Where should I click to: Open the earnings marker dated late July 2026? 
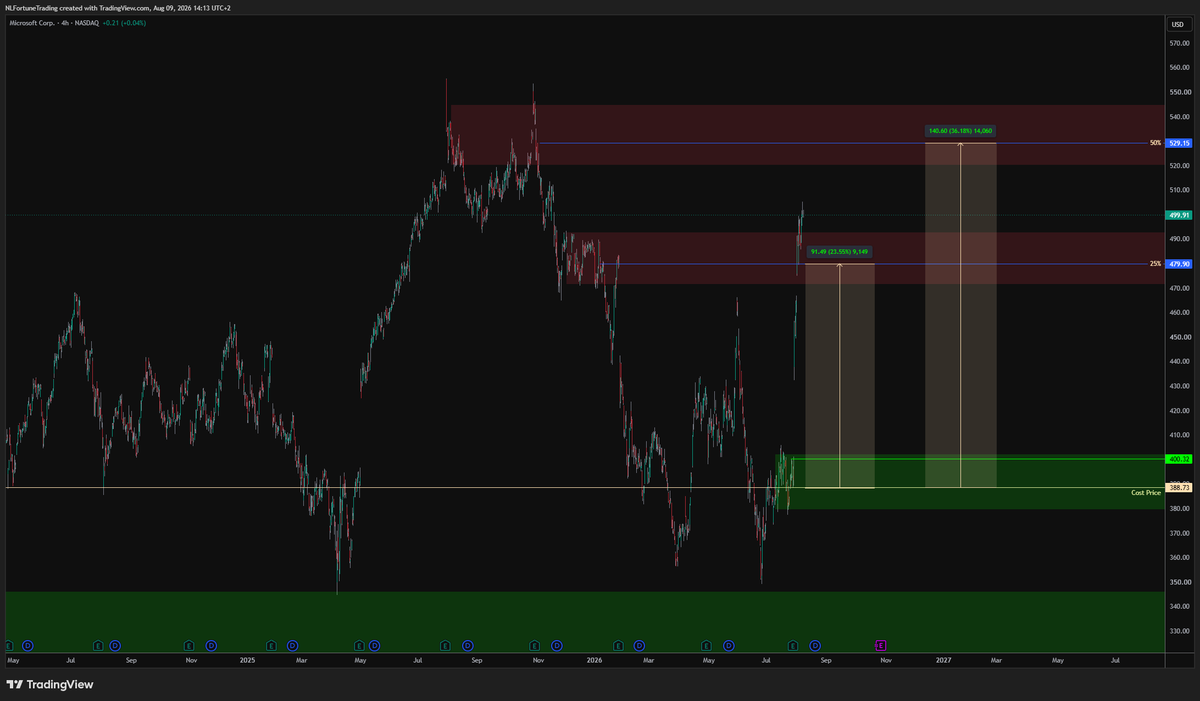(794, 646)
